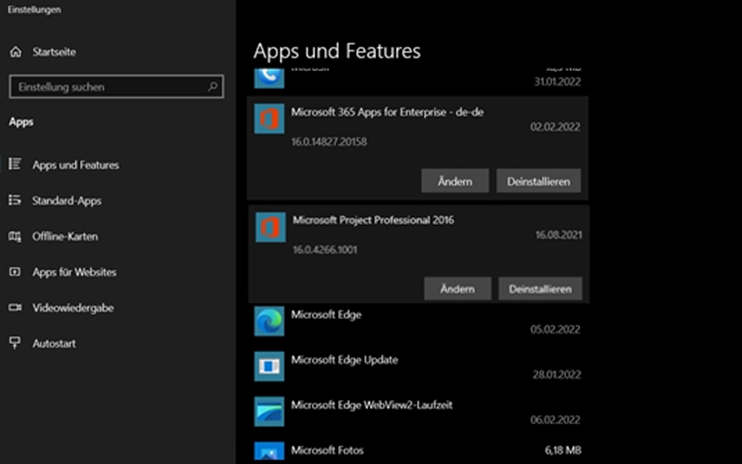Screen dimensions: 742x464
Task: Click the Microsoft Project Professional 2016 icon
Action: coord(270,227)
